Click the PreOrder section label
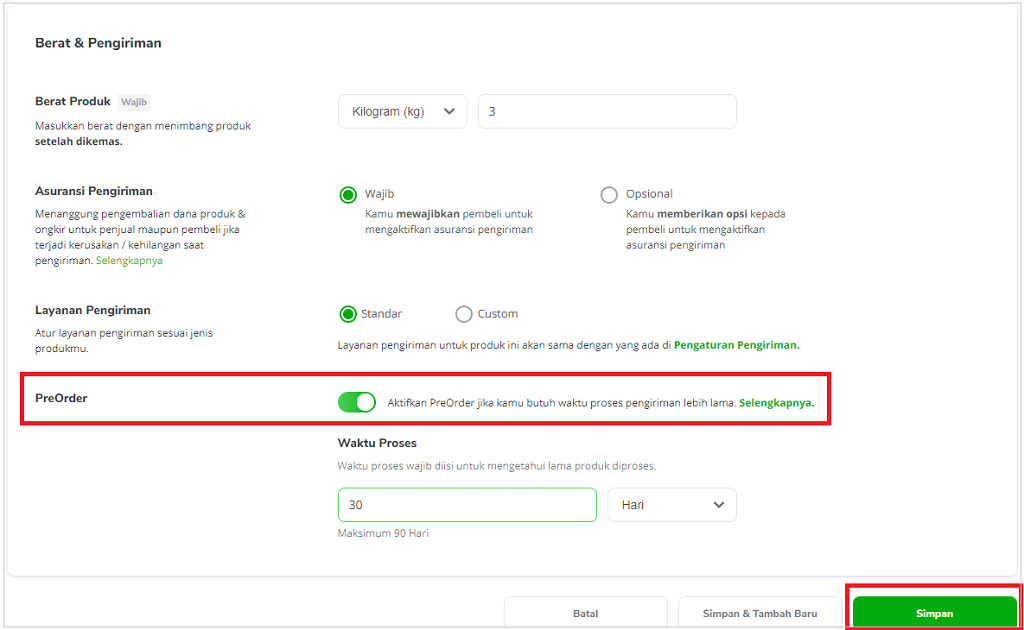Image resolution: width=1024 pixels, height=630 pixels. coord(61,398)
